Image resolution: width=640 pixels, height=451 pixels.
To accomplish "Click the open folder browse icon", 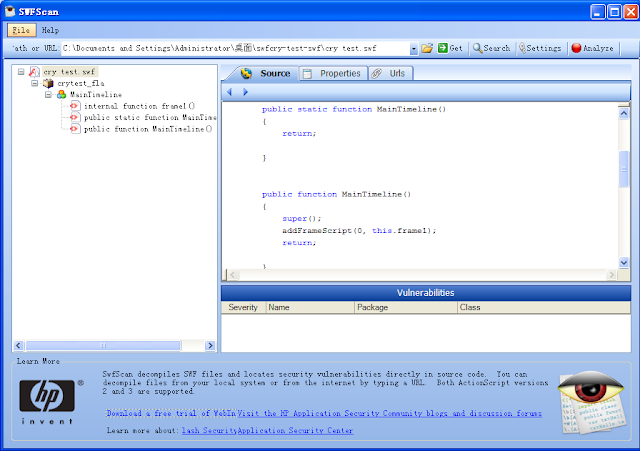I will (427, 48).
